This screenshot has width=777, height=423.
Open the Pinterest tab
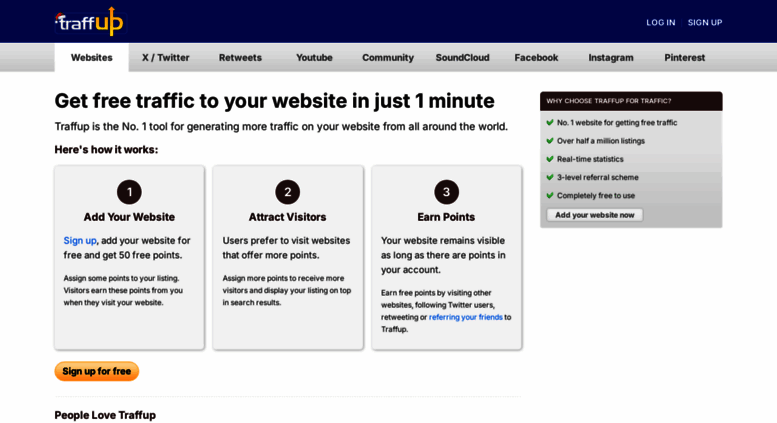point(684,57)
